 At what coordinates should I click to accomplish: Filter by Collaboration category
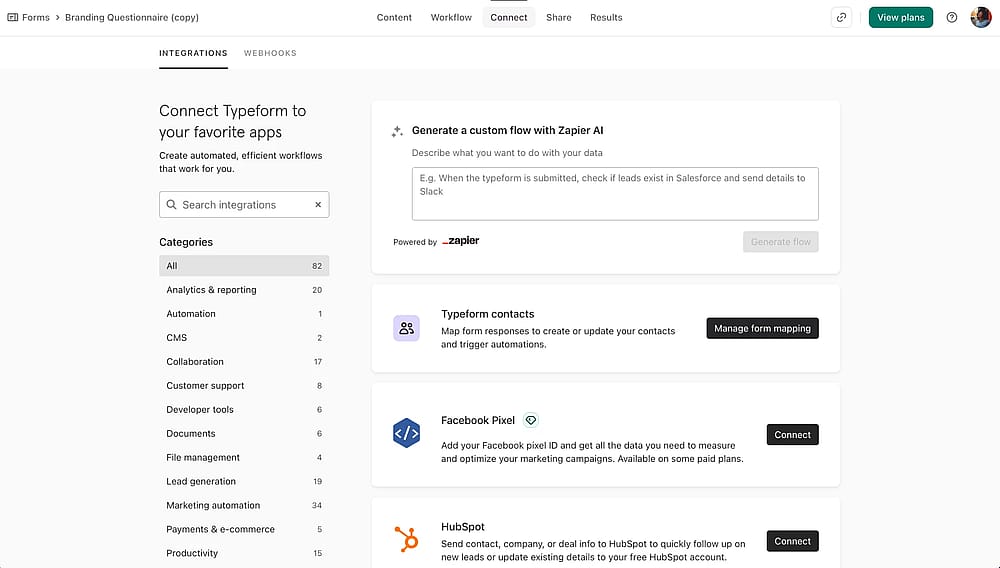244,361
